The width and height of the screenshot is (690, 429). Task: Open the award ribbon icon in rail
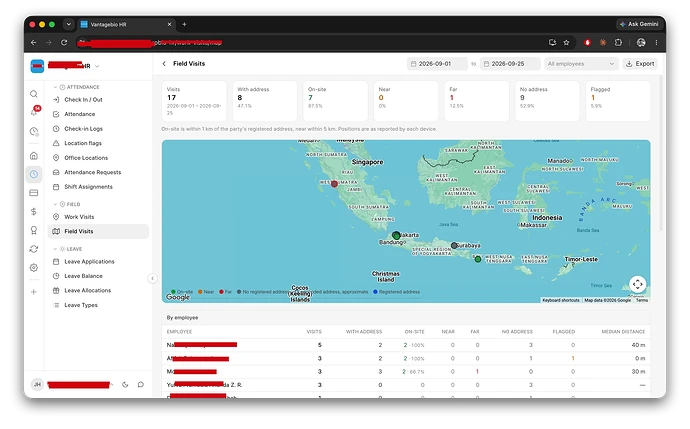(34, 230)
